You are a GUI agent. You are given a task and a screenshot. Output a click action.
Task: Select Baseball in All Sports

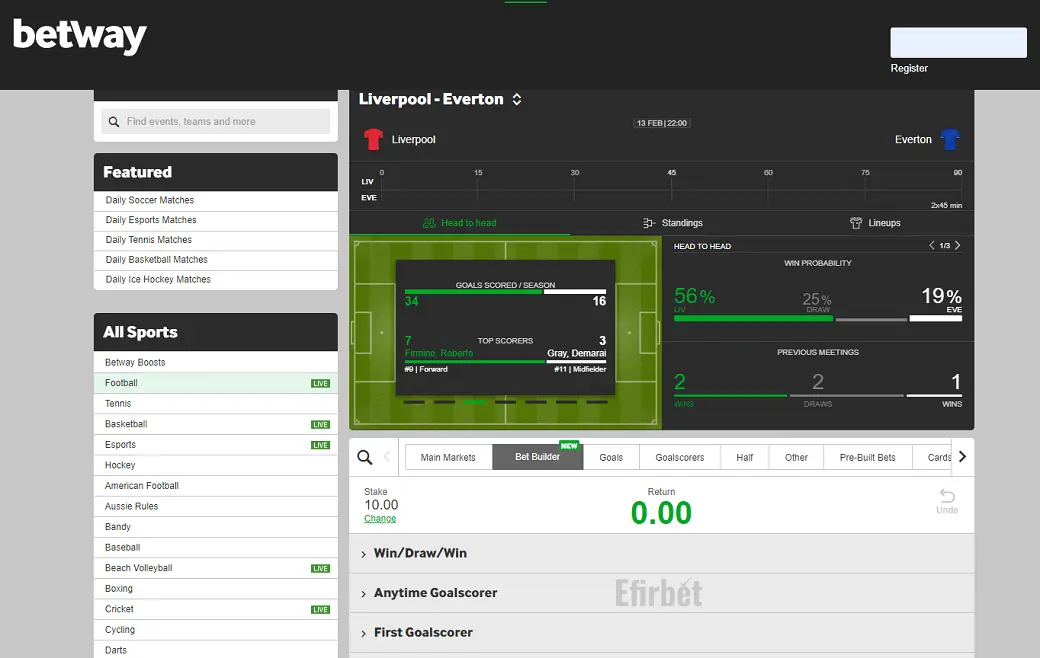click(216, 547)
